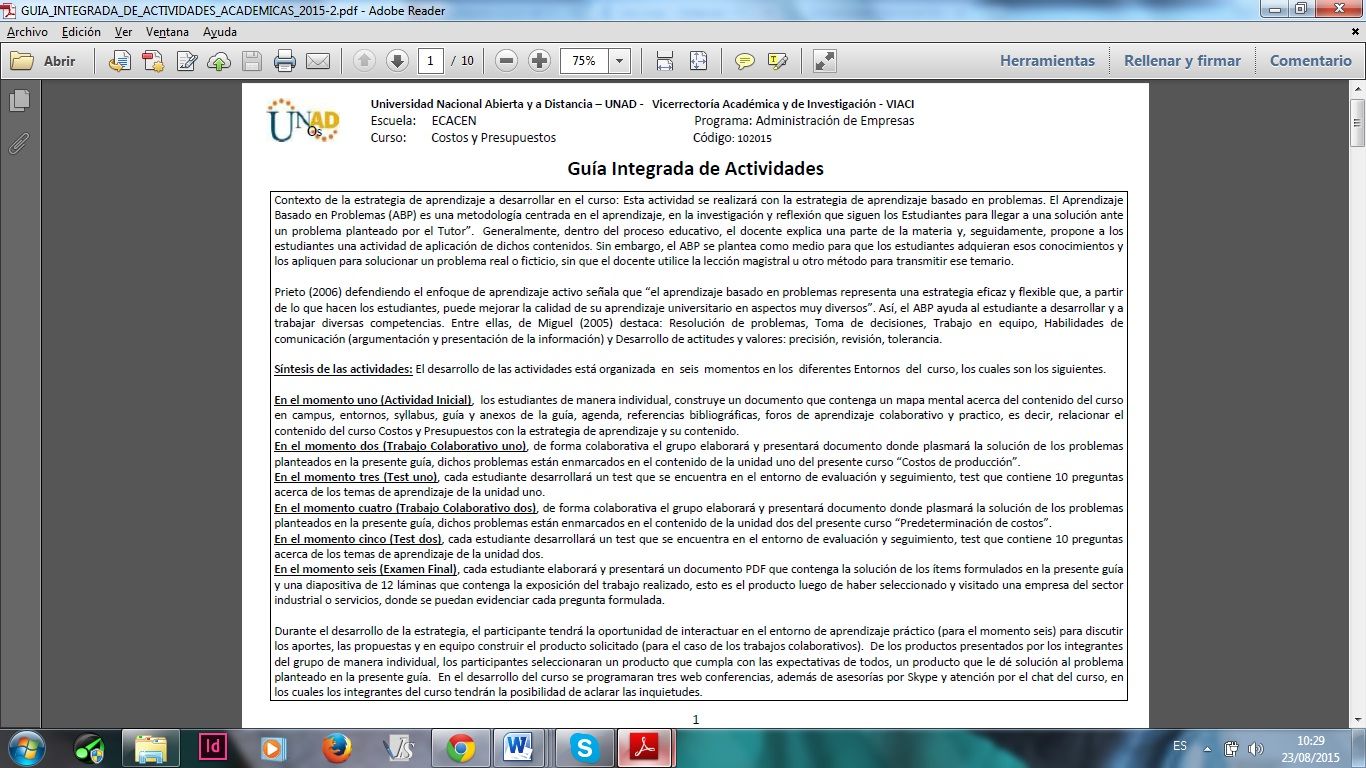Viewport: 1366px width, 768px height.
Task: Switch to read mode view
Action: point(825,61)
